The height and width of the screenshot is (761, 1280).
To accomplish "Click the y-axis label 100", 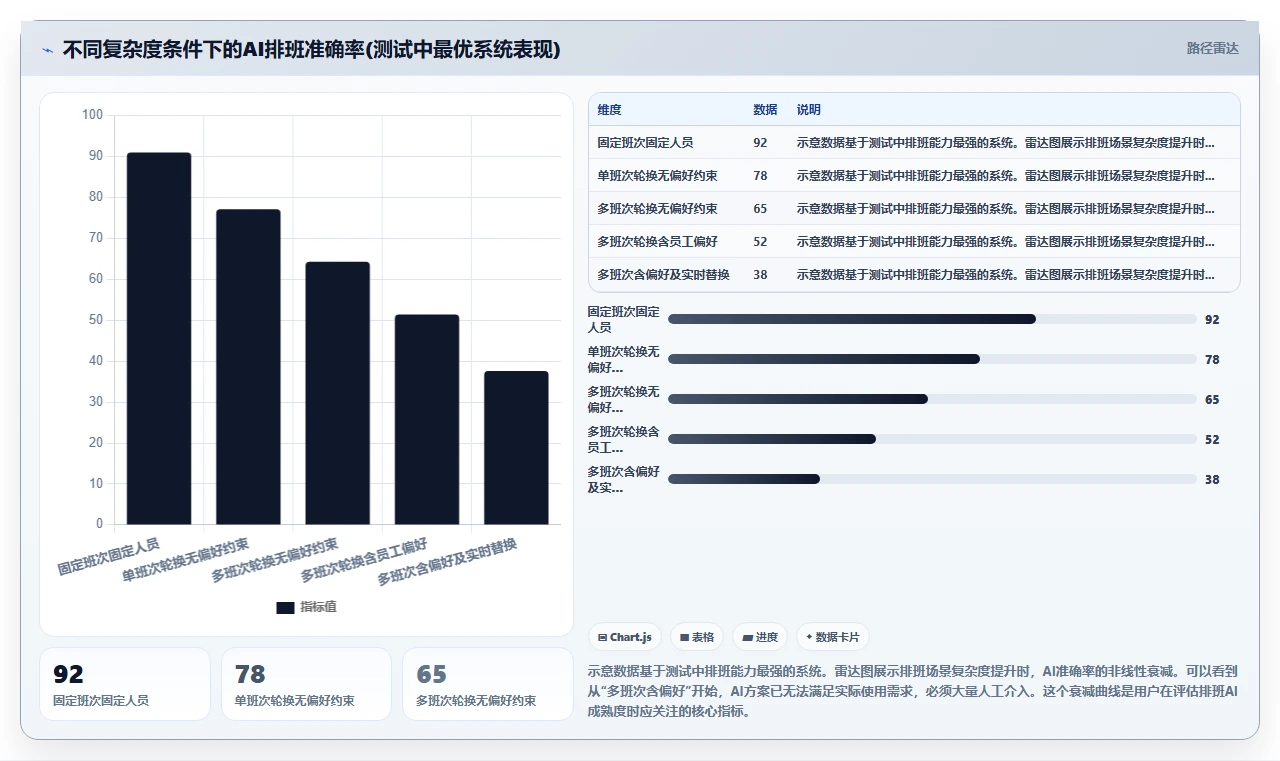I will (92, 115).
